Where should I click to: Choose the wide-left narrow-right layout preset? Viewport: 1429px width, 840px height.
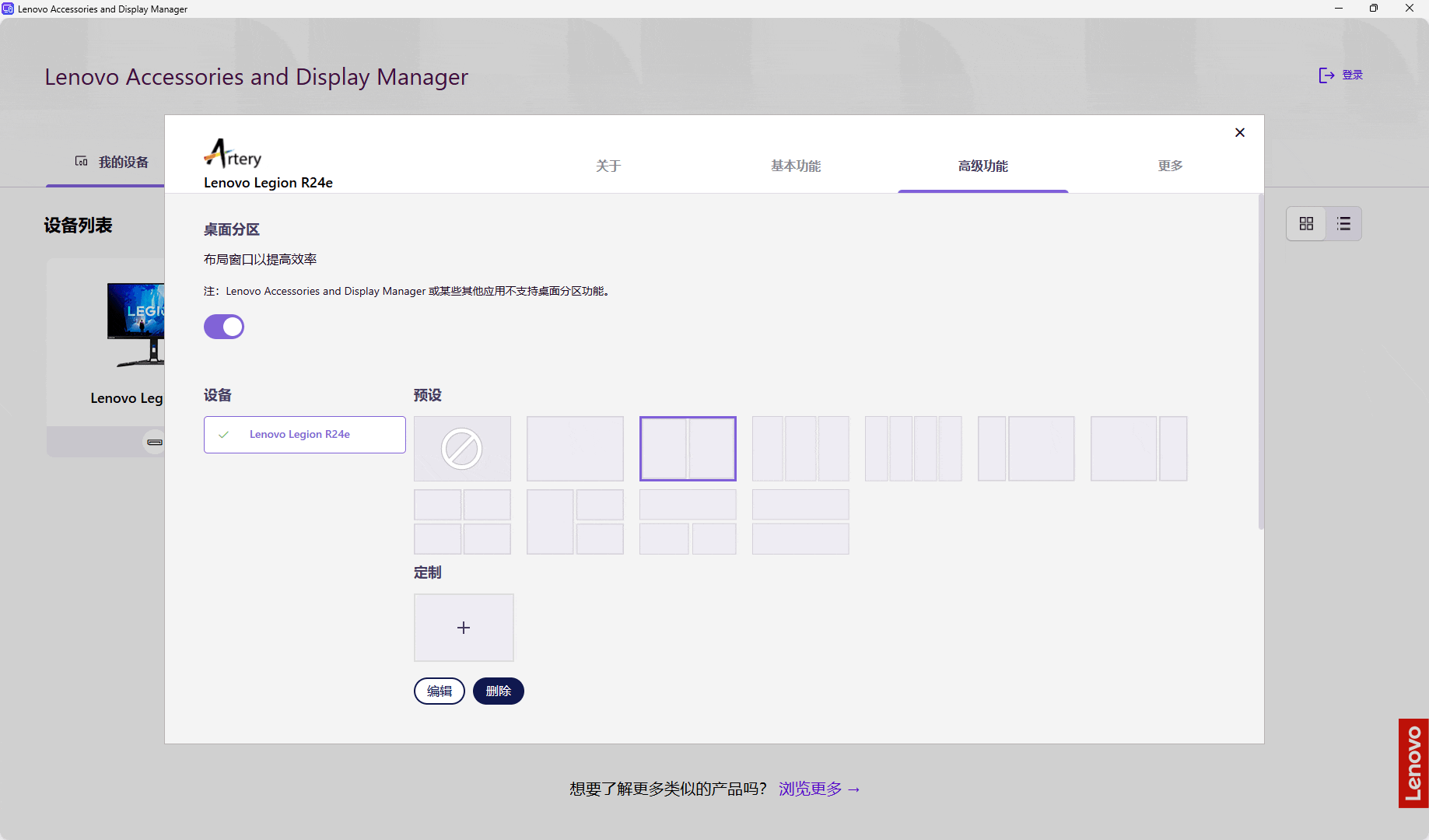click(1139, 449)
